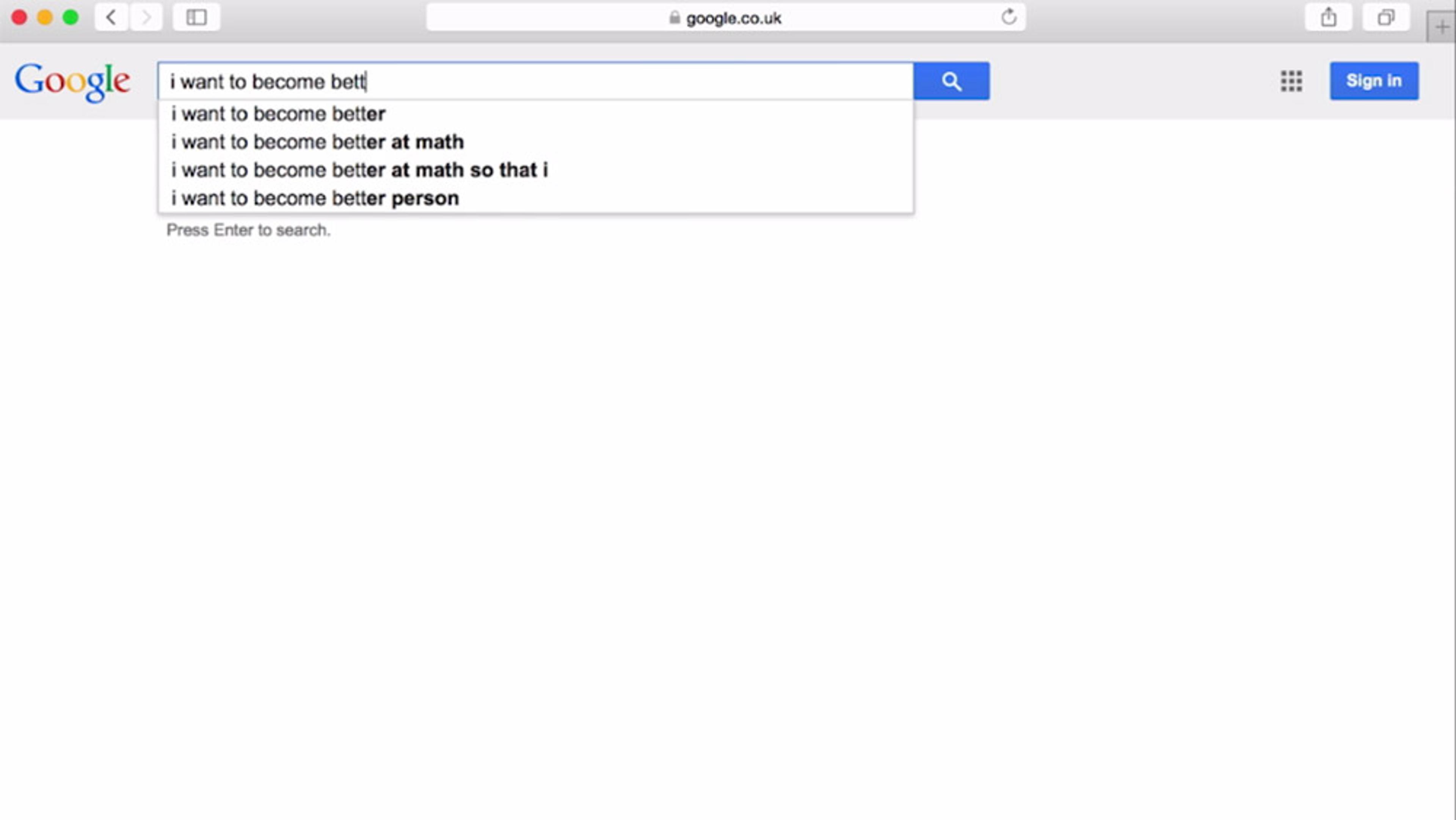Click the forward navigation arrow
This screenshot has height=820, width=1456.
coord(146,17)
